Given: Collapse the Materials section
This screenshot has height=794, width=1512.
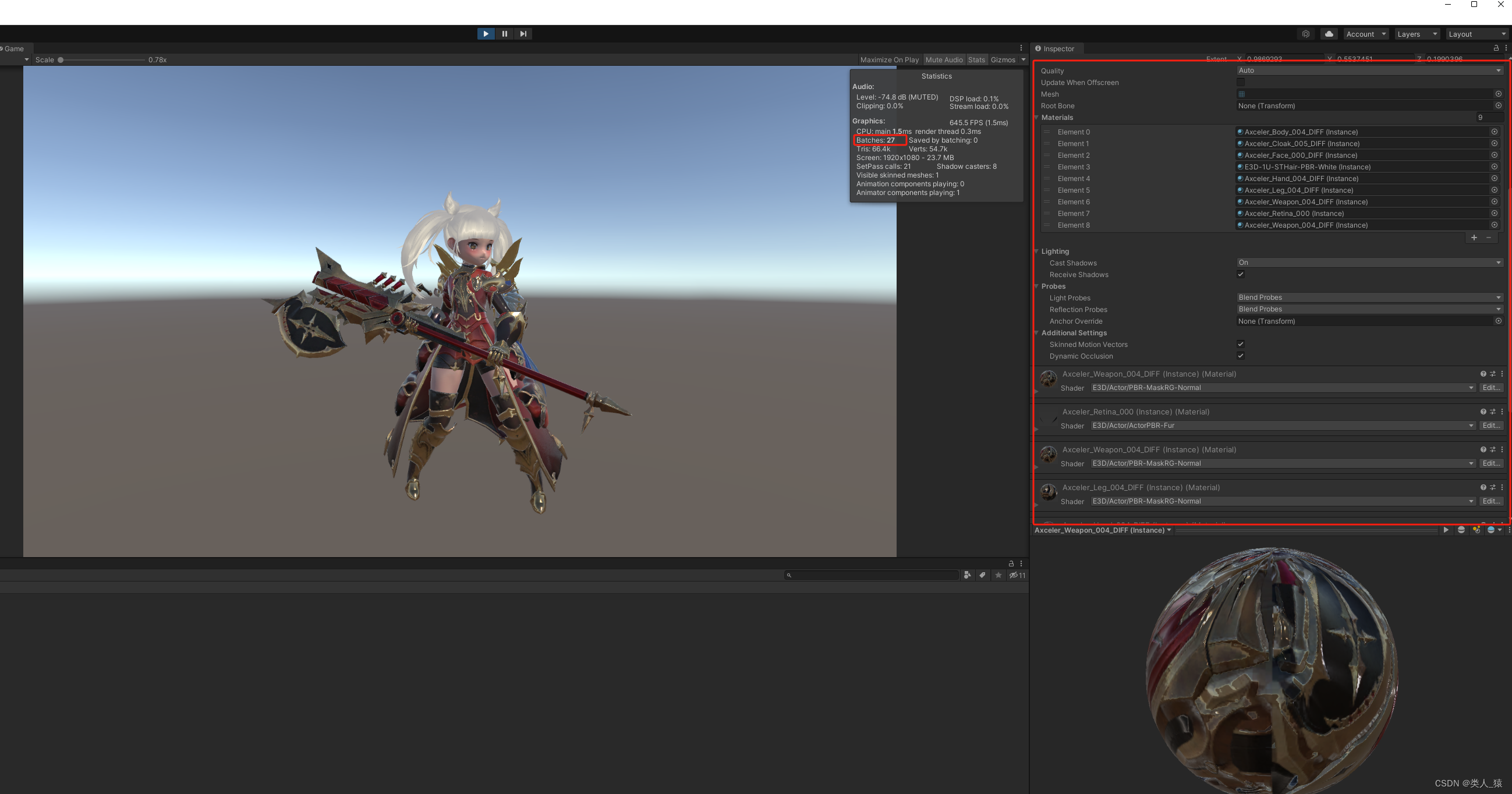Looking at the screenshot, I should point(1037,118).
